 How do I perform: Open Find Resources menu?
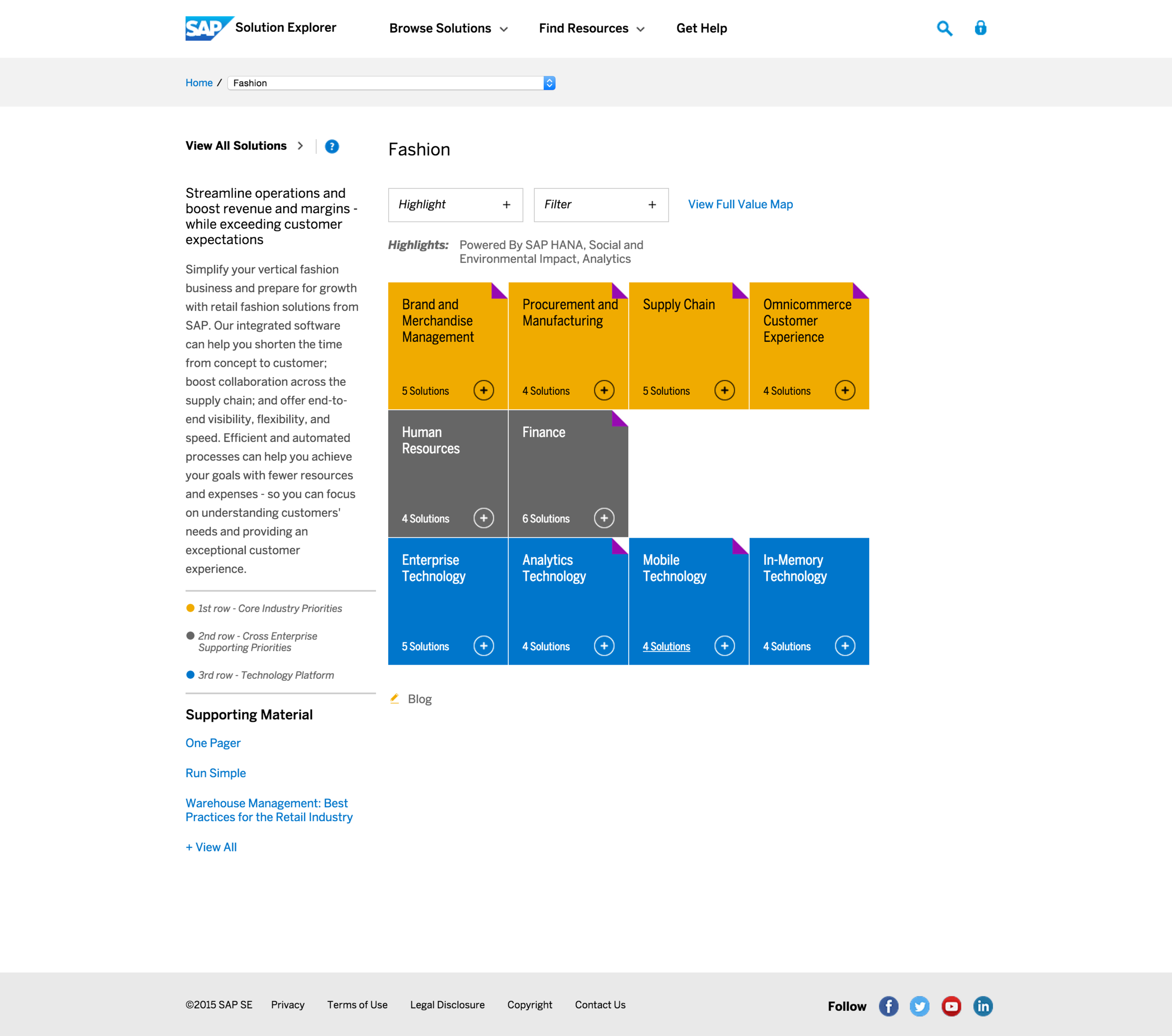point(592,28)
